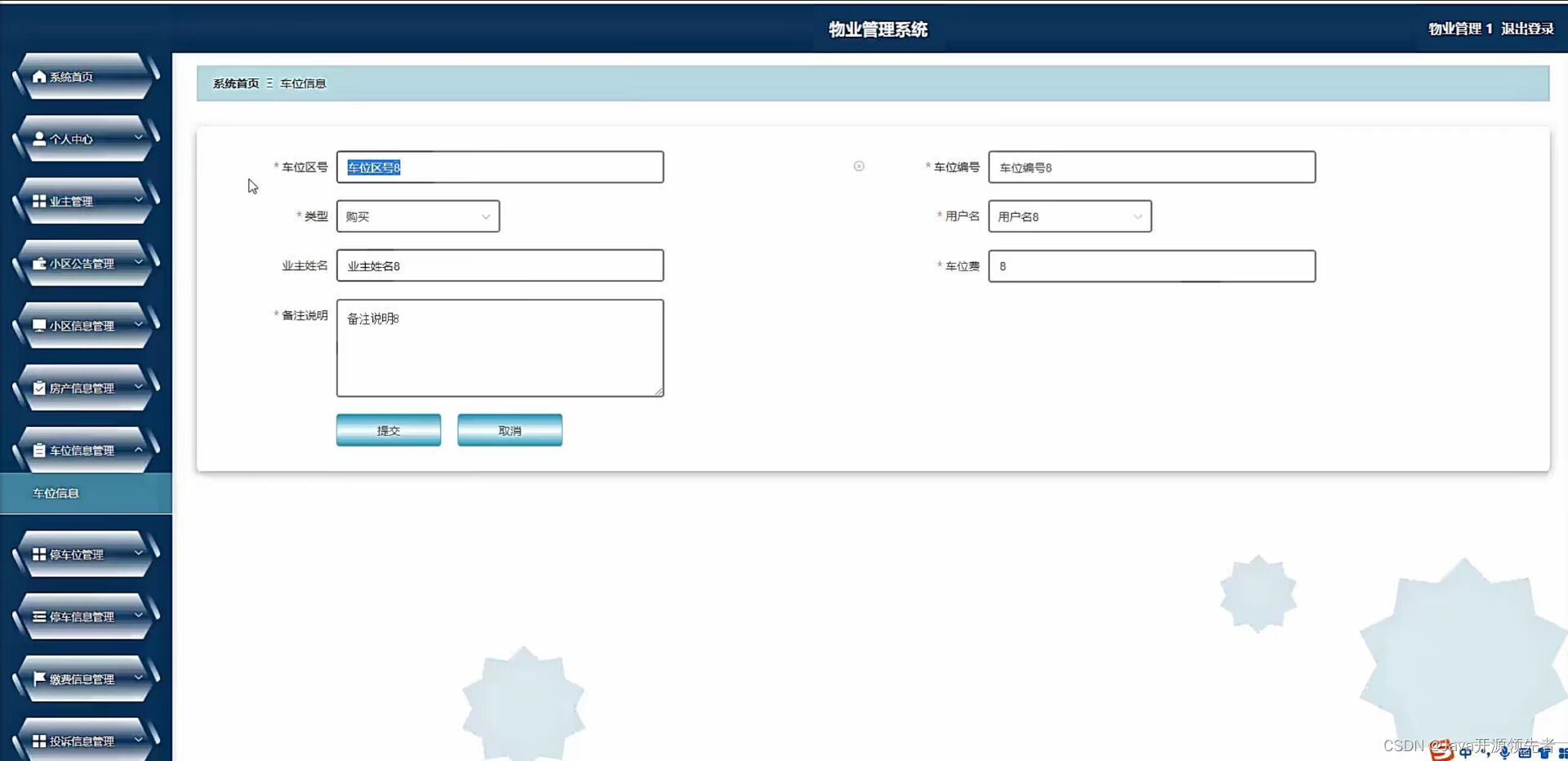This screenshot has width=1568, height=761.
Task: Click the person icon beside 个人中心
Action: click(x=38, y=138)
